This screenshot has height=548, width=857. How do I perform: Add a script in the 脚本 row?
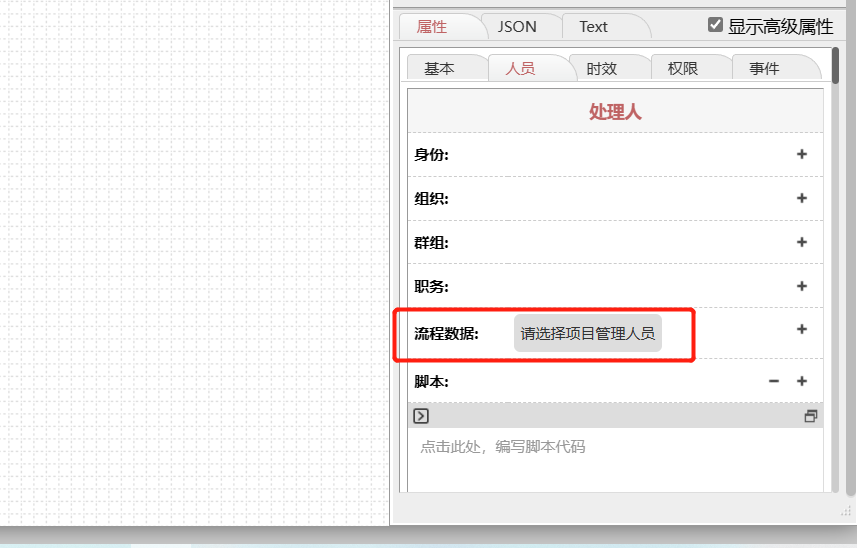802,381
